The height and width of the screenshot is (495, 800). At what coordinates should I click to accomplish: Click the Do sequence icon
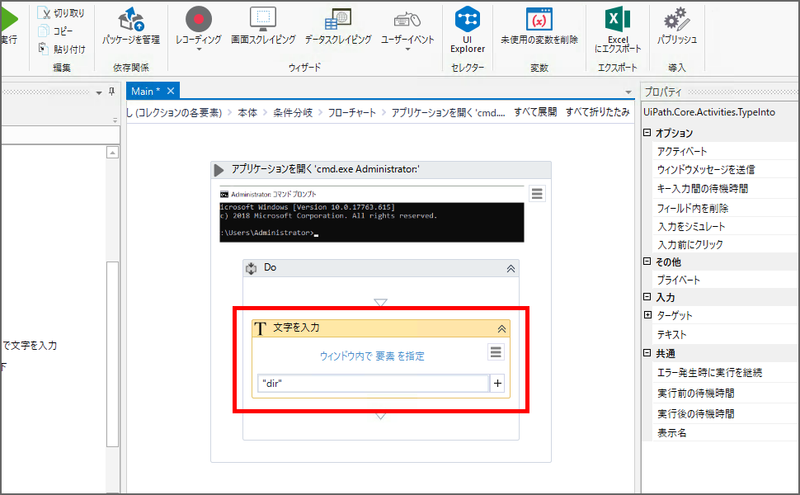click(252, 268)
